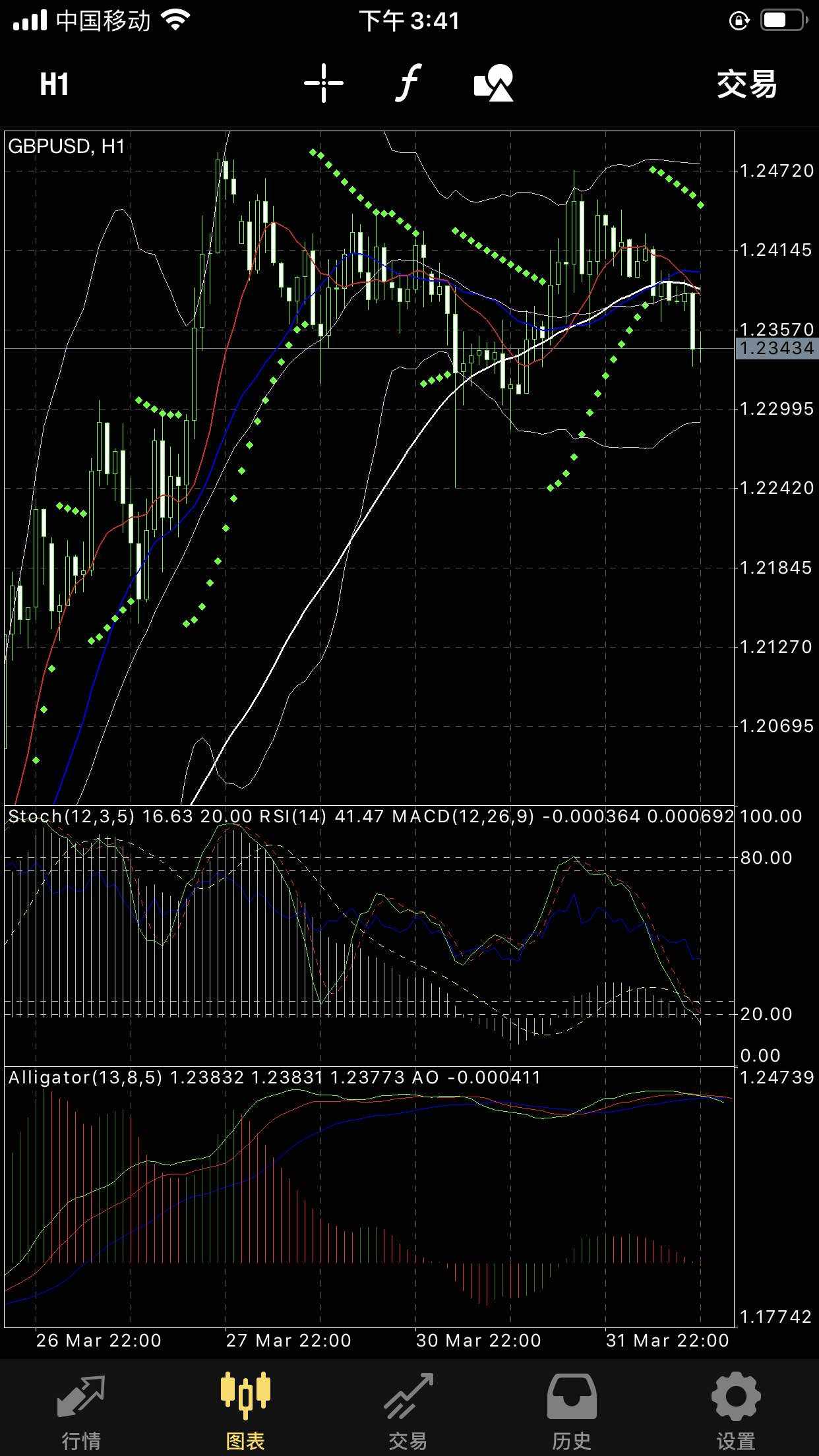Activate the crosshair tool
819x1456 pixels.
[x=324, y=84]
